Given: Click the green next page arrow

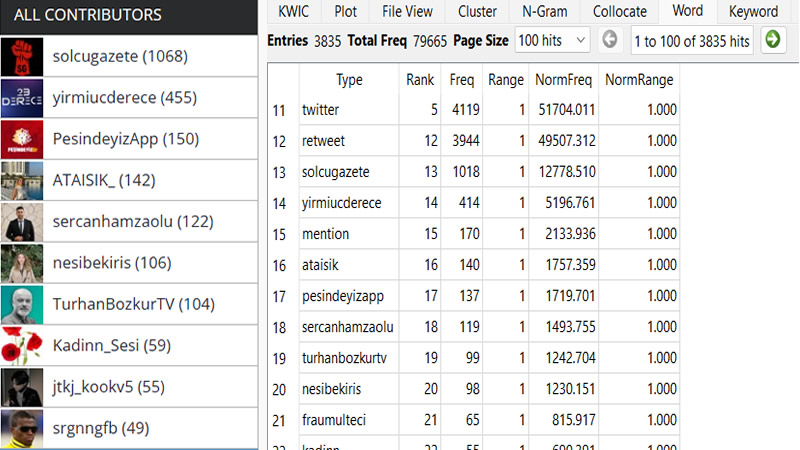Looking at the screenshot, I should [772, 40].
